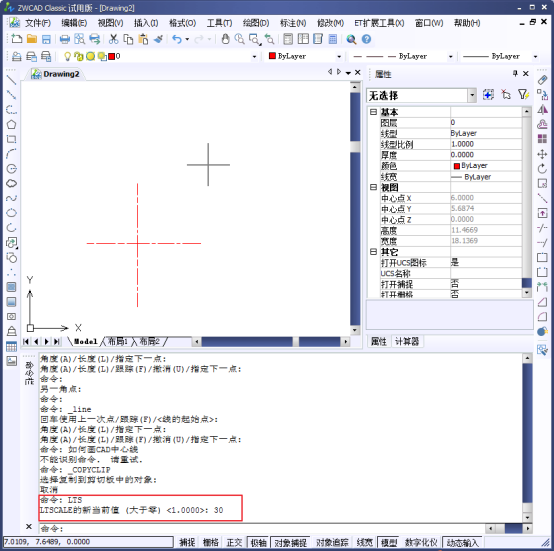554x551 pixels.
Task: Click the red layer color swatch
Action: (112, 57)
